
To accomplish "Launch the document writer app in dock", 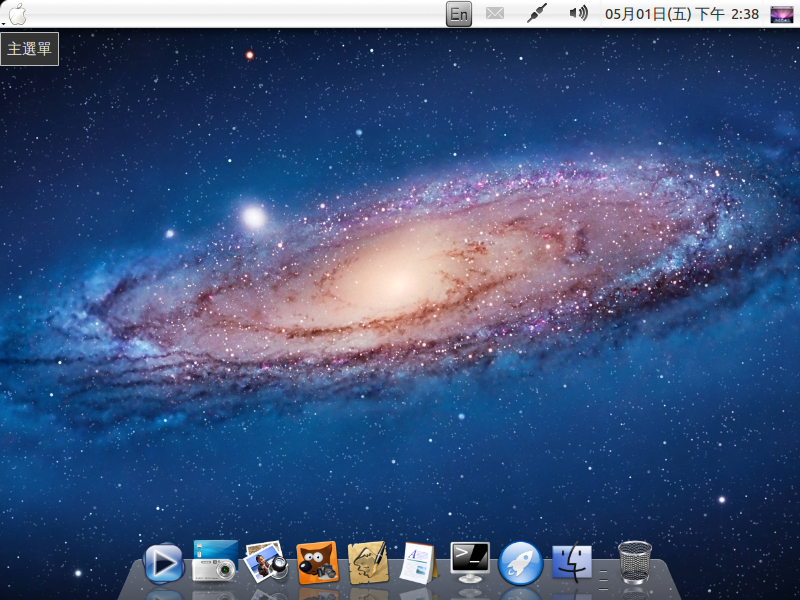I will point(419,562).
